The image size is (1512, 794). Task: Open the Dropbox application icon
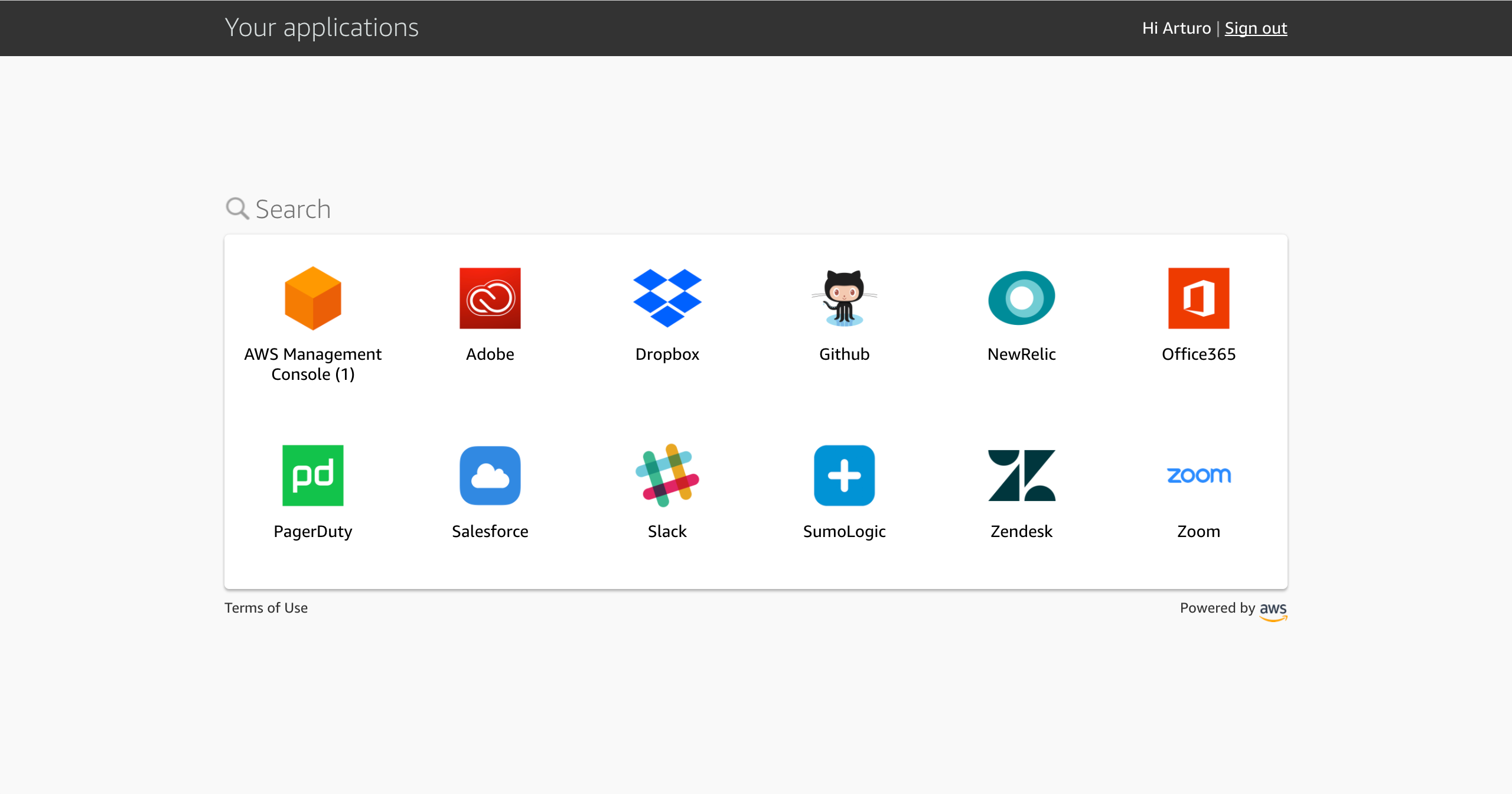[667, 298]
